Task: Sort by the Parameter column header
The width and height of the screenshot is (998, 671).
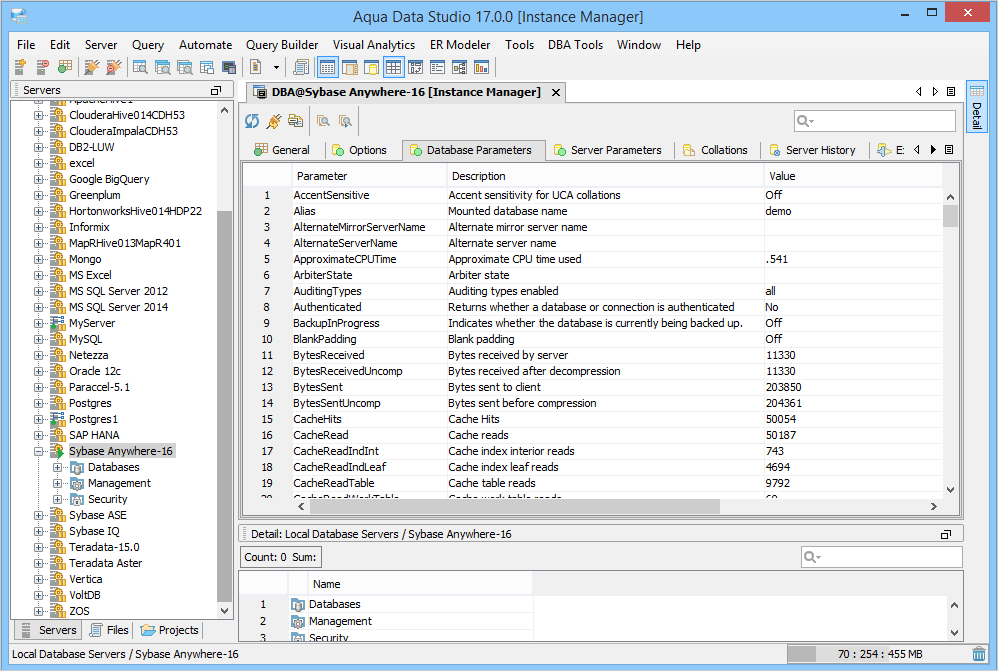Action: (x=369, y=176)
